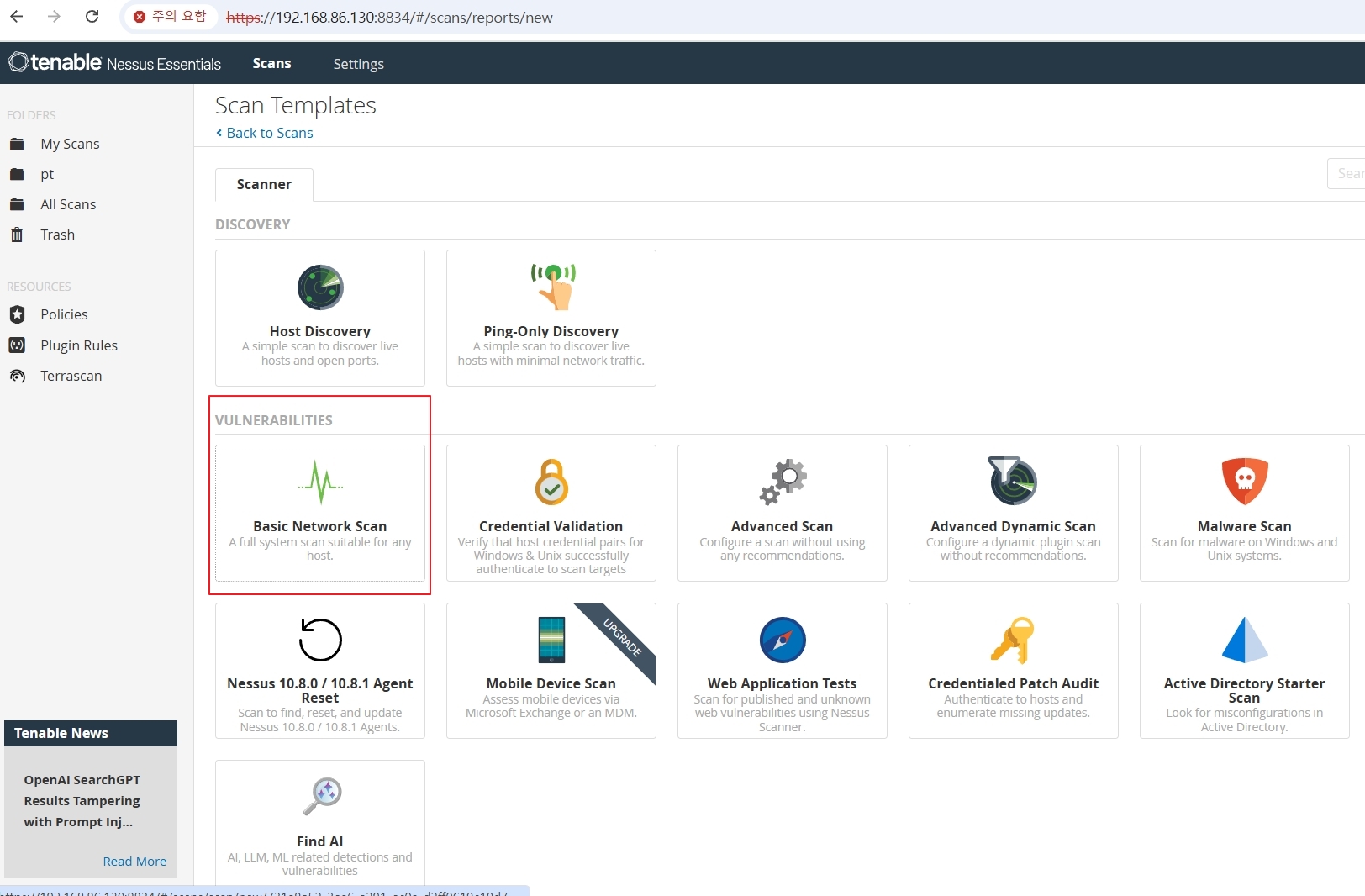
Task: Open Trash folder label
Action: [x=57, y=235]
